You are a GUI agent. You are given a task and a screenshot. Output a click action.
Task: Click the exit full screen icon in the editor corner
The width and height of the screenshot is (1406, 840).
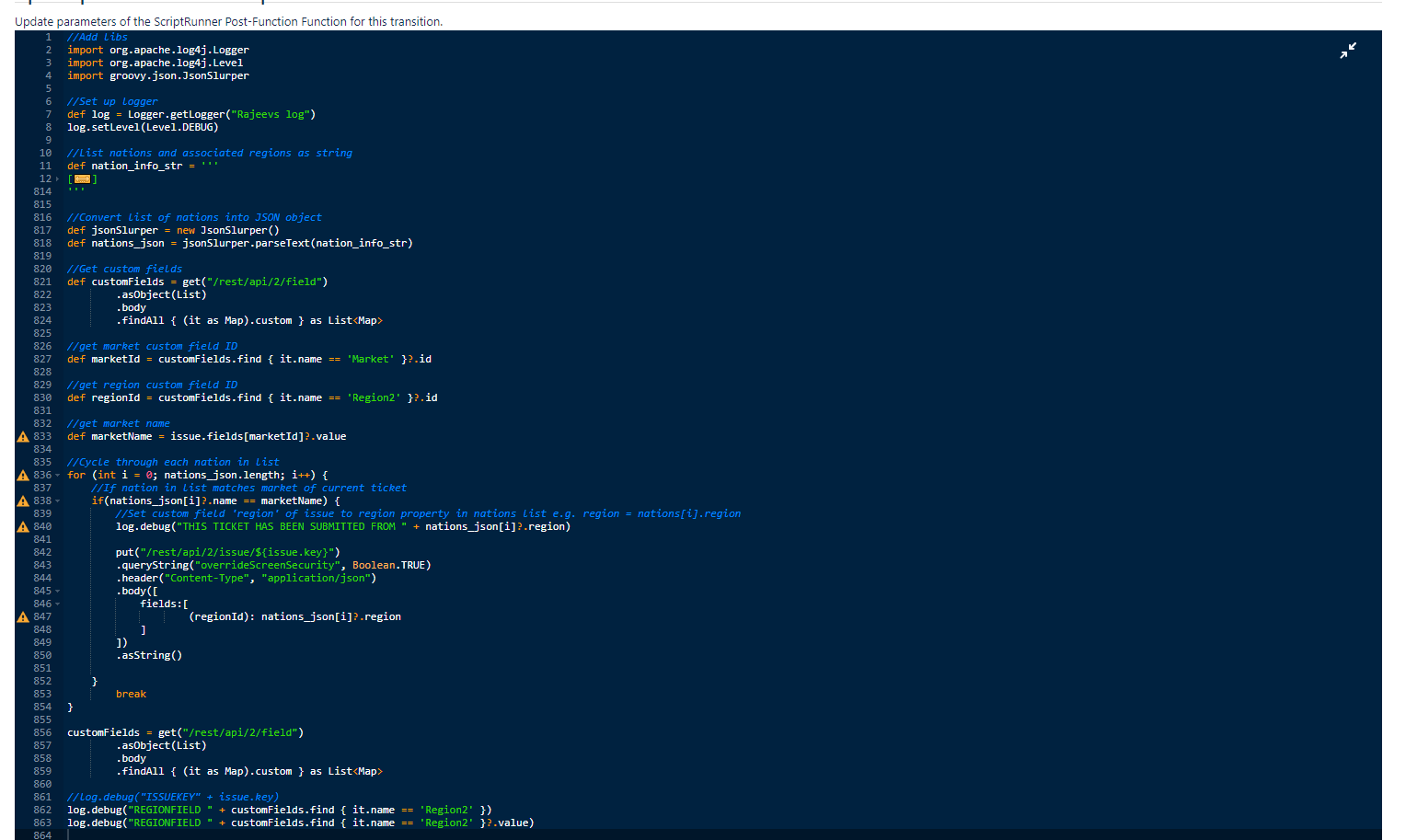pos(1348,51)
